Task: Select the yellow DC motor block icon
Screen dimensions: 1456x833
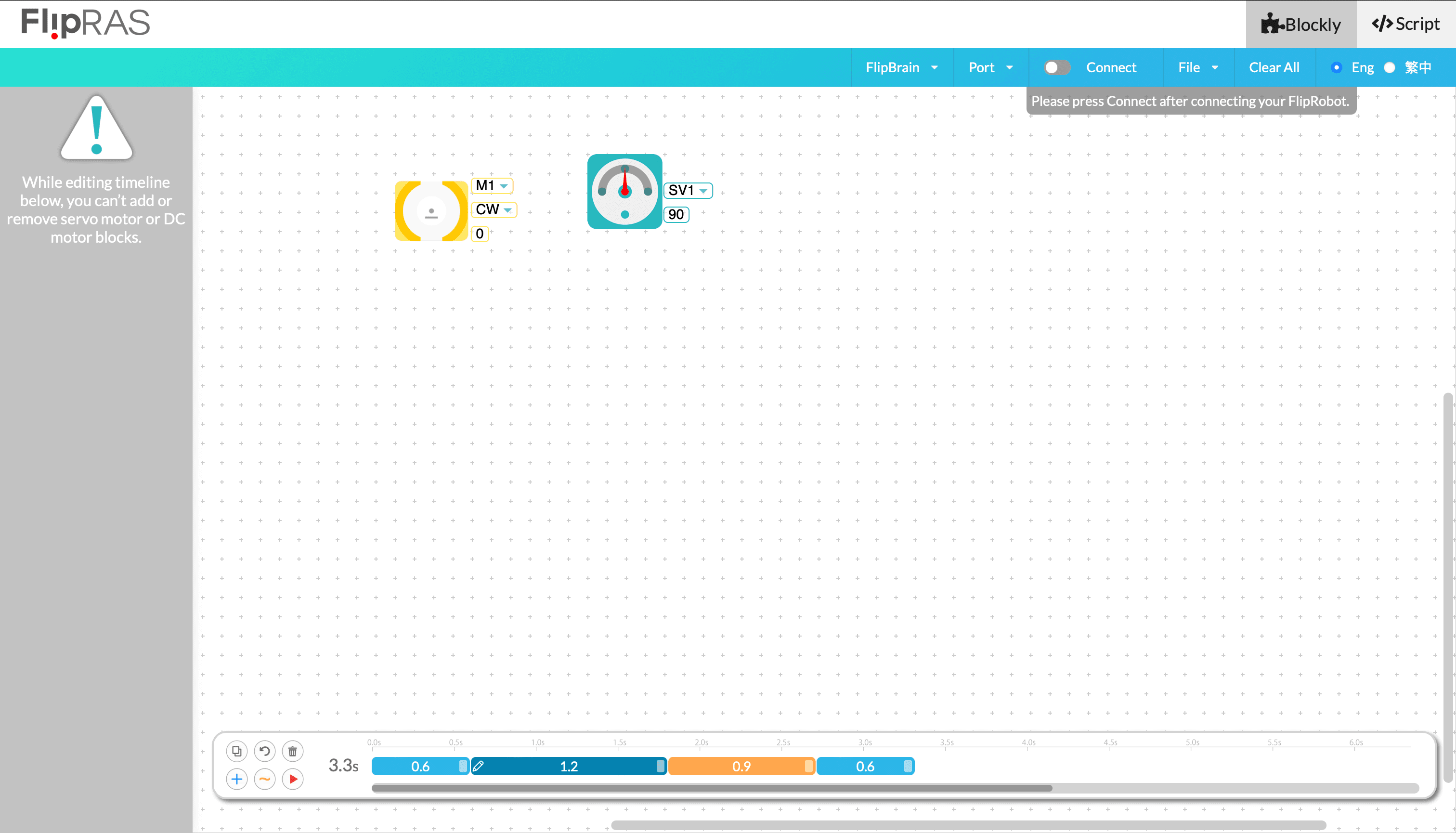Action: tap(431, 210)
